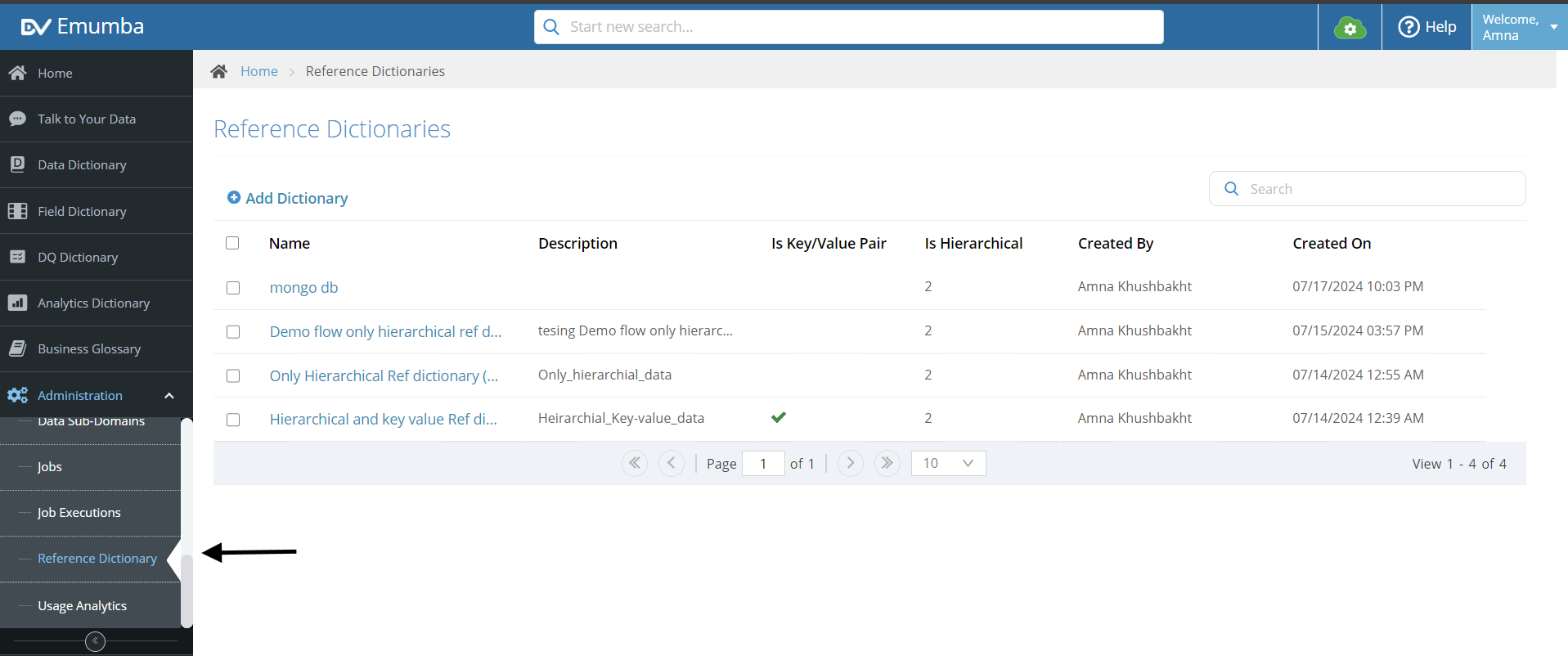Open Demo flow only hierarchical ref dictionary link
The image size is (1568, 656).
(385, 331)
